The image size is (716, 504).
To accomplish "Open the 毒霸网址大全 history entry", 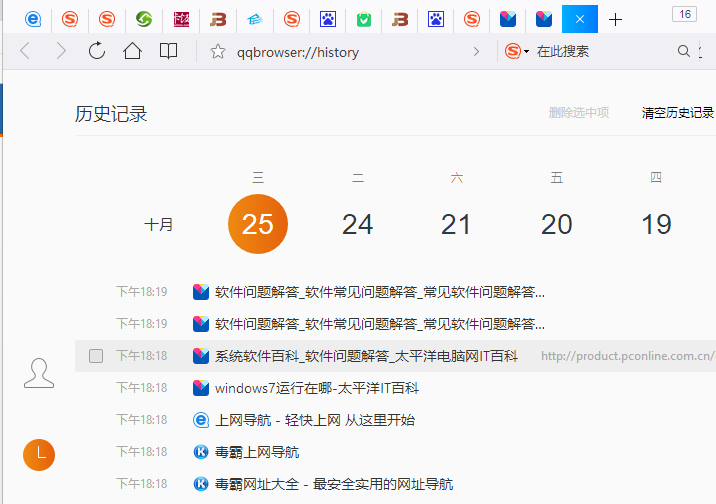I will pyautogui.click(x=333, y=484).
